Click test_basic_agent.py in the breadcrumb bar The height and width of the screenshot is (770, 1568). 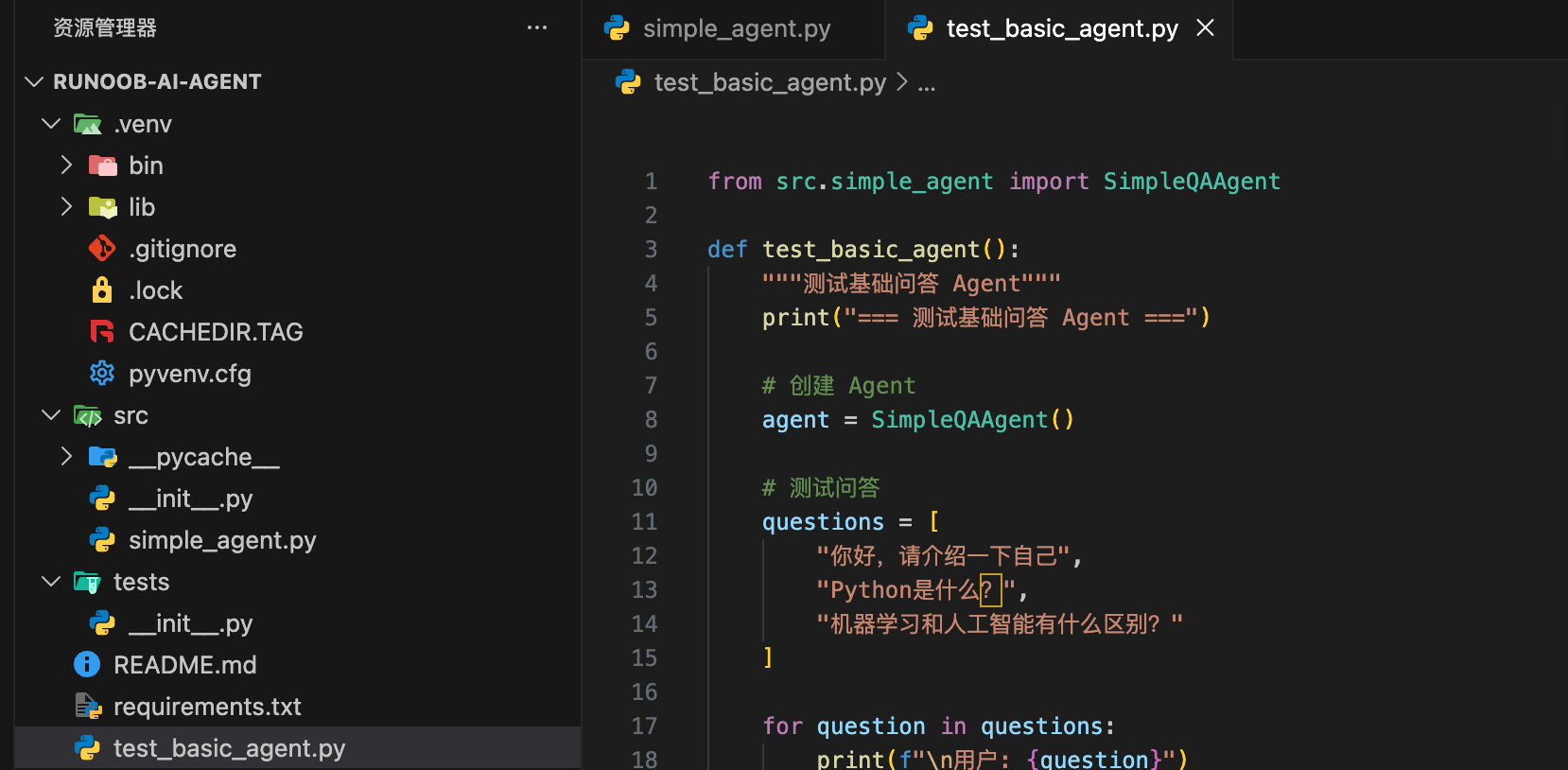coord(769,83)
